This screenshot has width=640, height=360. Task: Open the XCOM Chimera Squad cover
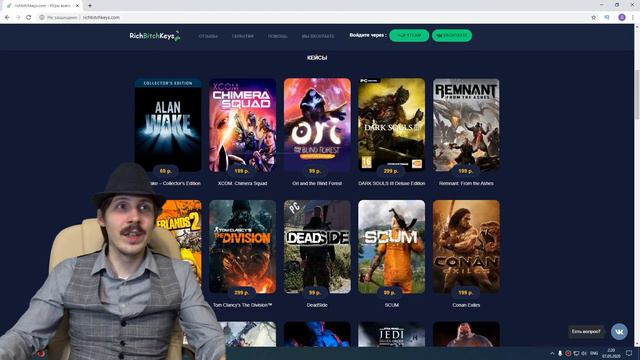click(x=242, y=125)
